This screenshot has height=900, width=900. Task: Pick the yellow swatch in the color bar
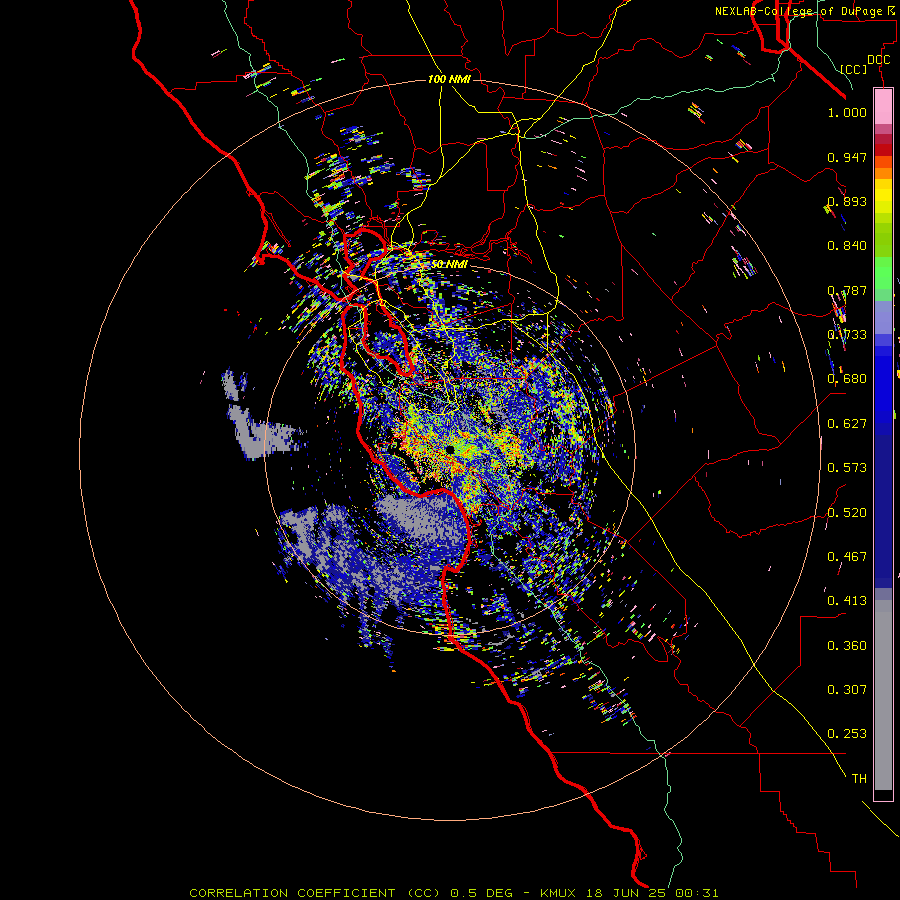click(x=883, y=196)
